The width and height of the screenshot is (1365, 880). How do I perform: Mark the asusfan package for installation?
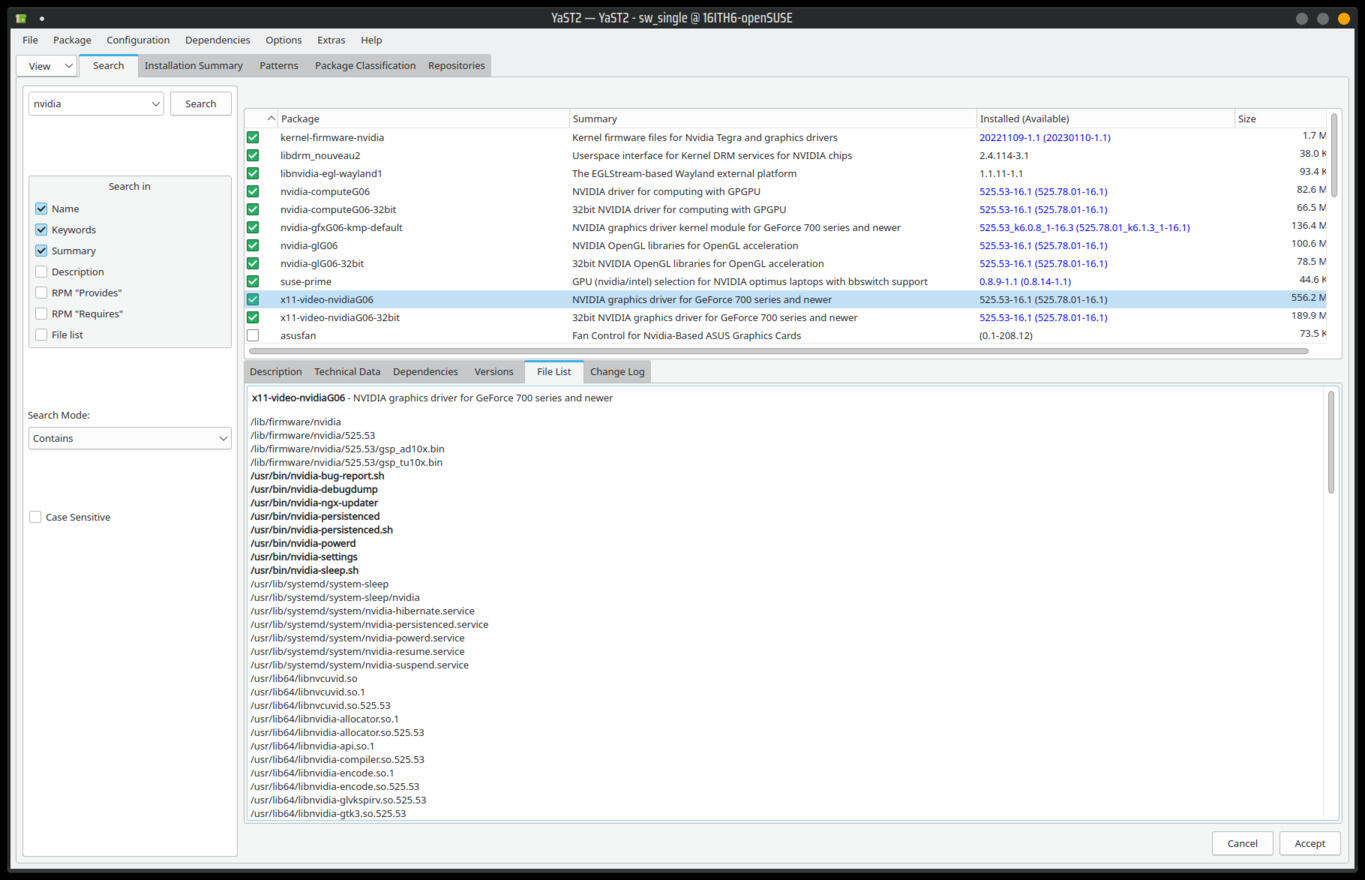point(253,335)
